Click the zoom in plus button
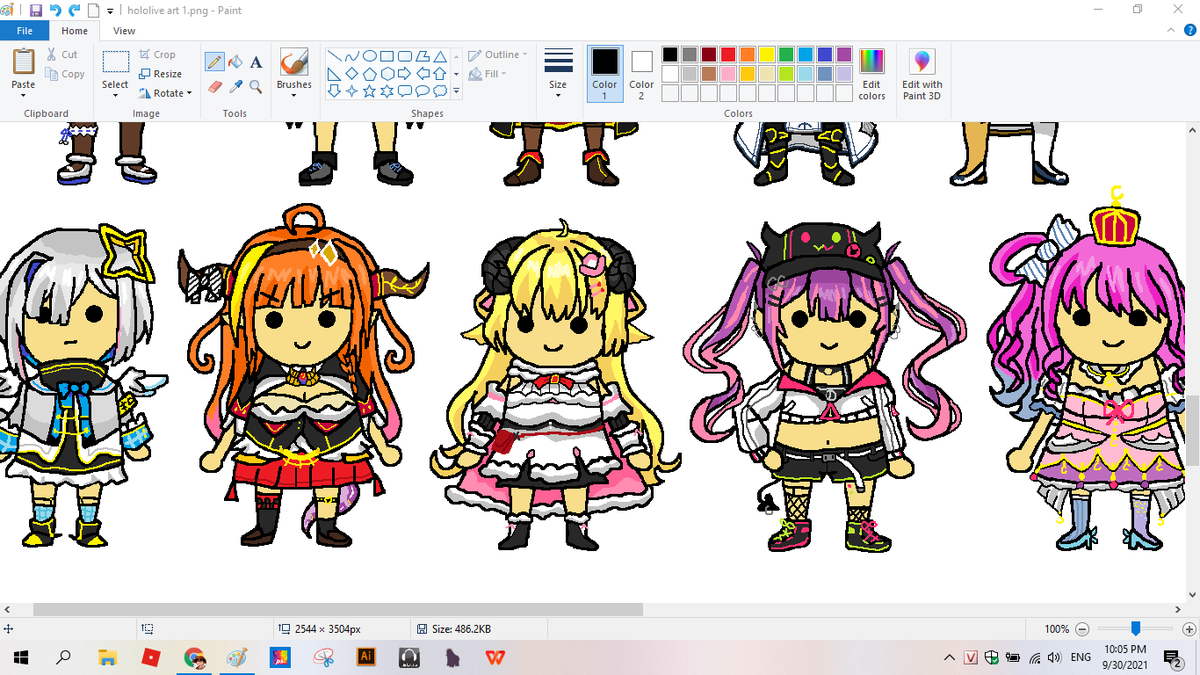 point(1188,629)
